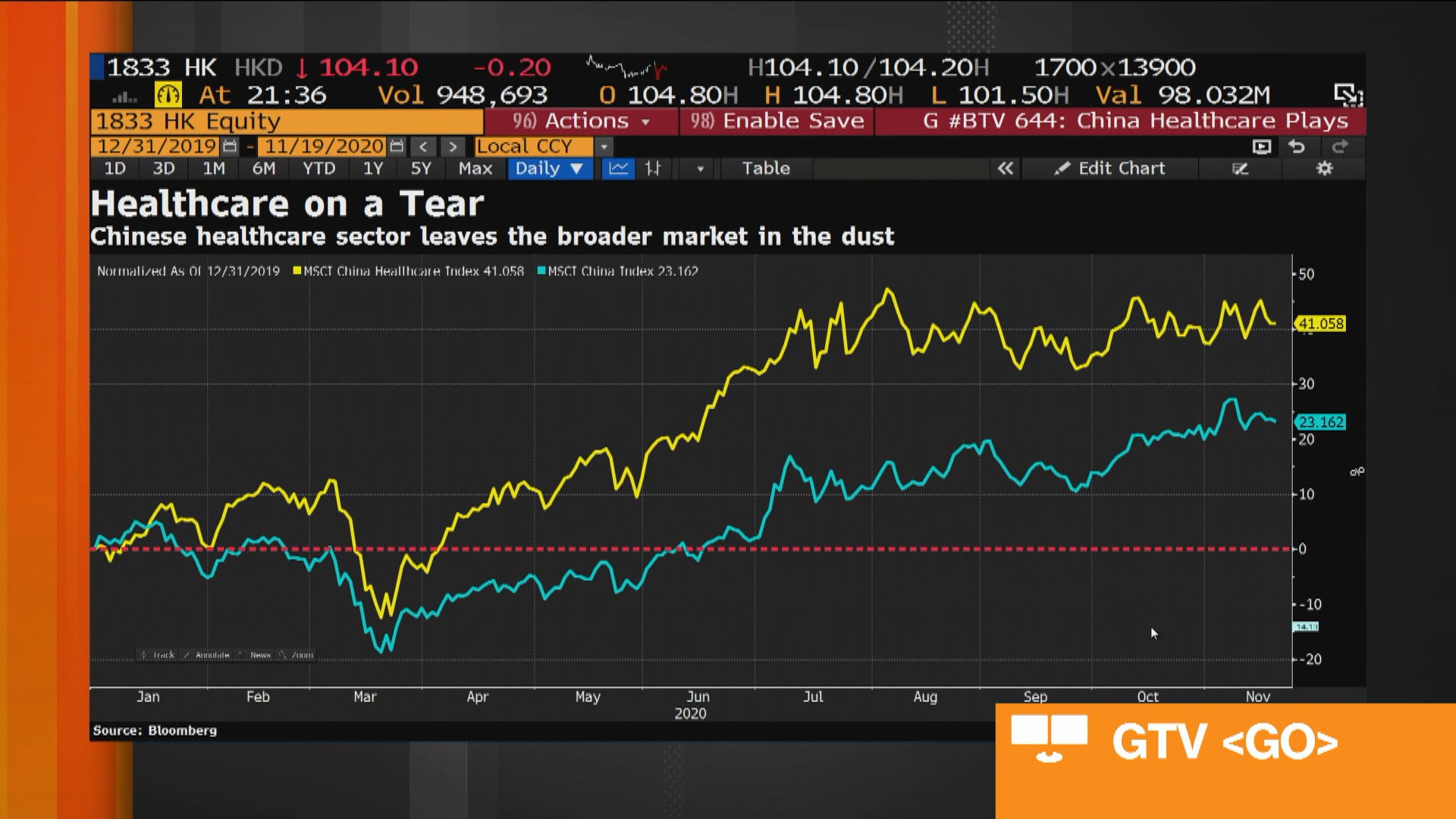Screen dimensions: 1456x819
Task: Select the 1M time range
Action: (x=214, y=168)
